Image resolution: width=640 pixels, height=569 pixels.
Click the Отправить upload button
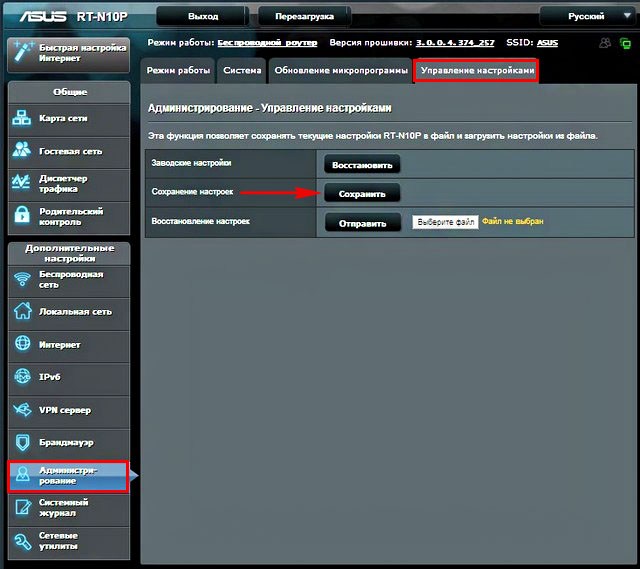point(363,223)
